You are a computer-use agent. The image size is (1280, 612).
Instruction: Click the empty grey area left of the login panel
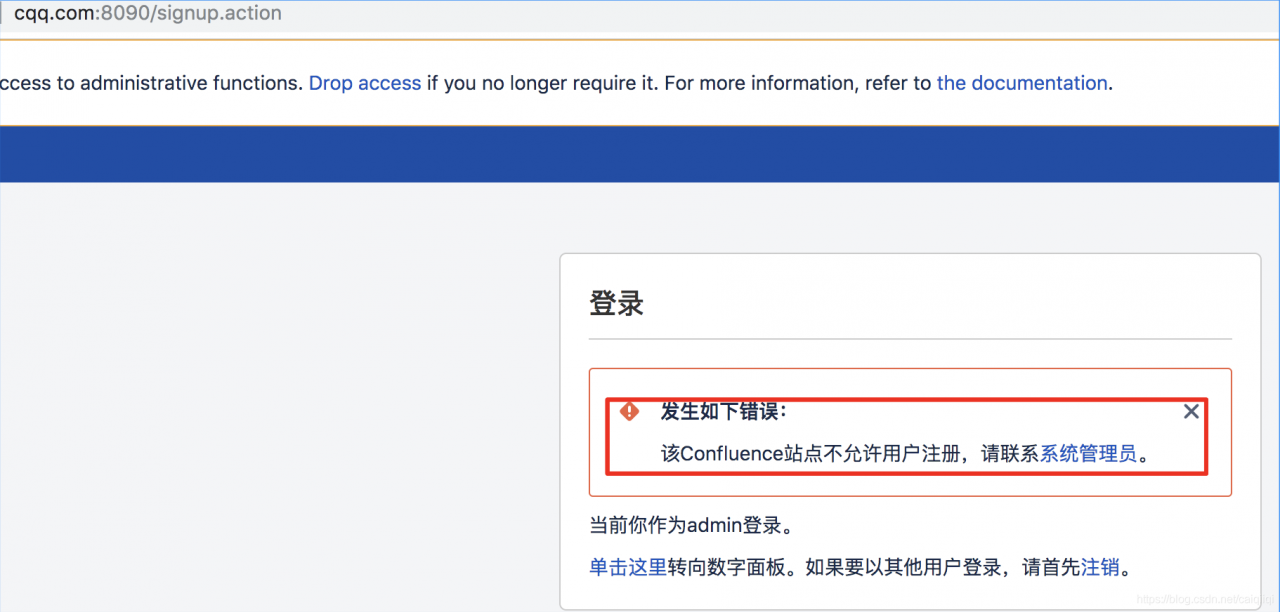click(x=280, y=400)
